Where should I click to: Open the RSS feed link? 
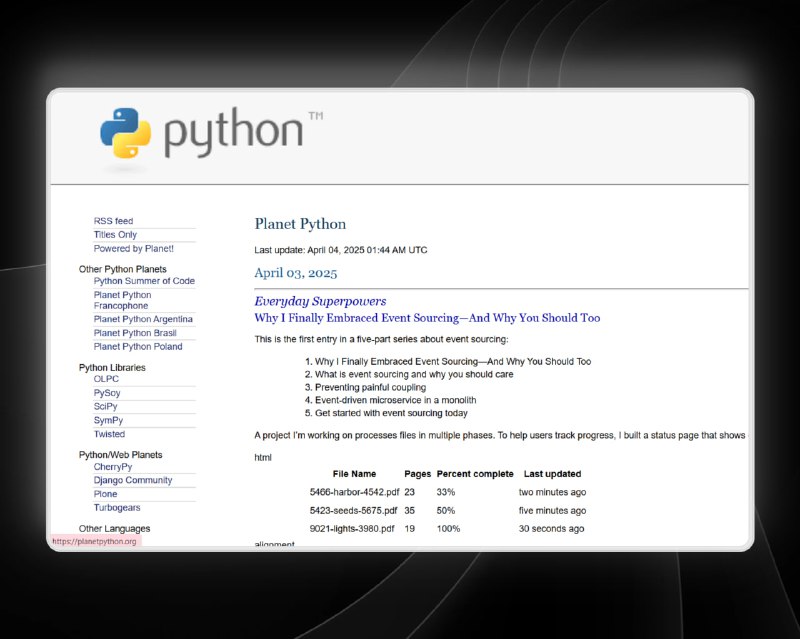point(113,221)
